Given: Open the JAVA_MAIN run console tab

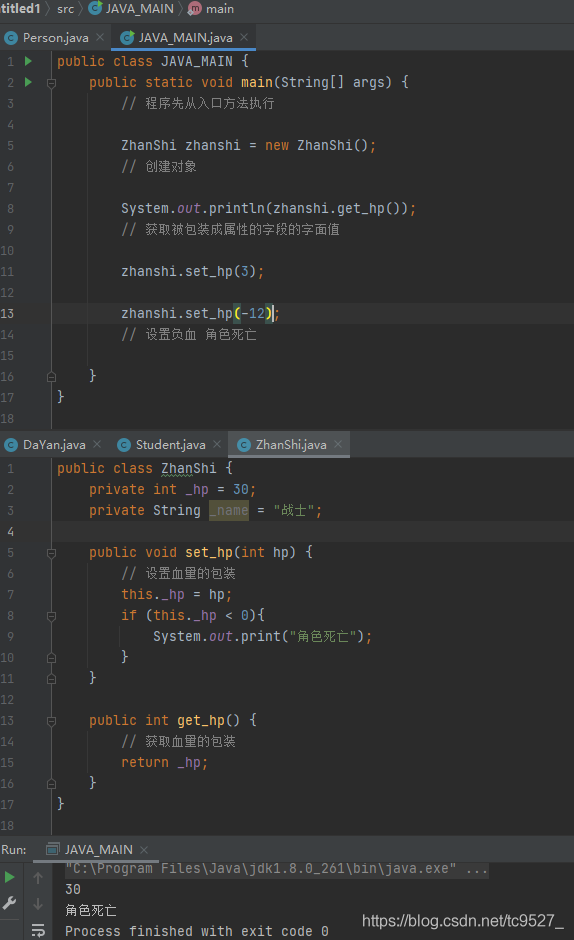Looking at the screenshot, I should (x=98, y=849).
